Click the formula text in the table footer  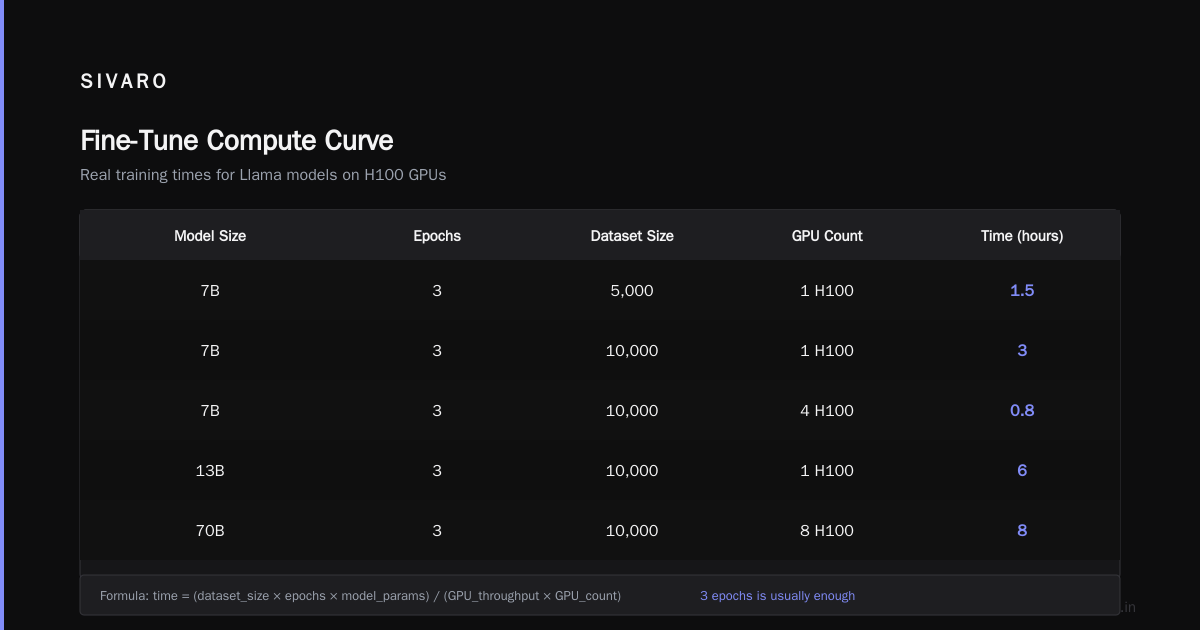coord(360,596)
